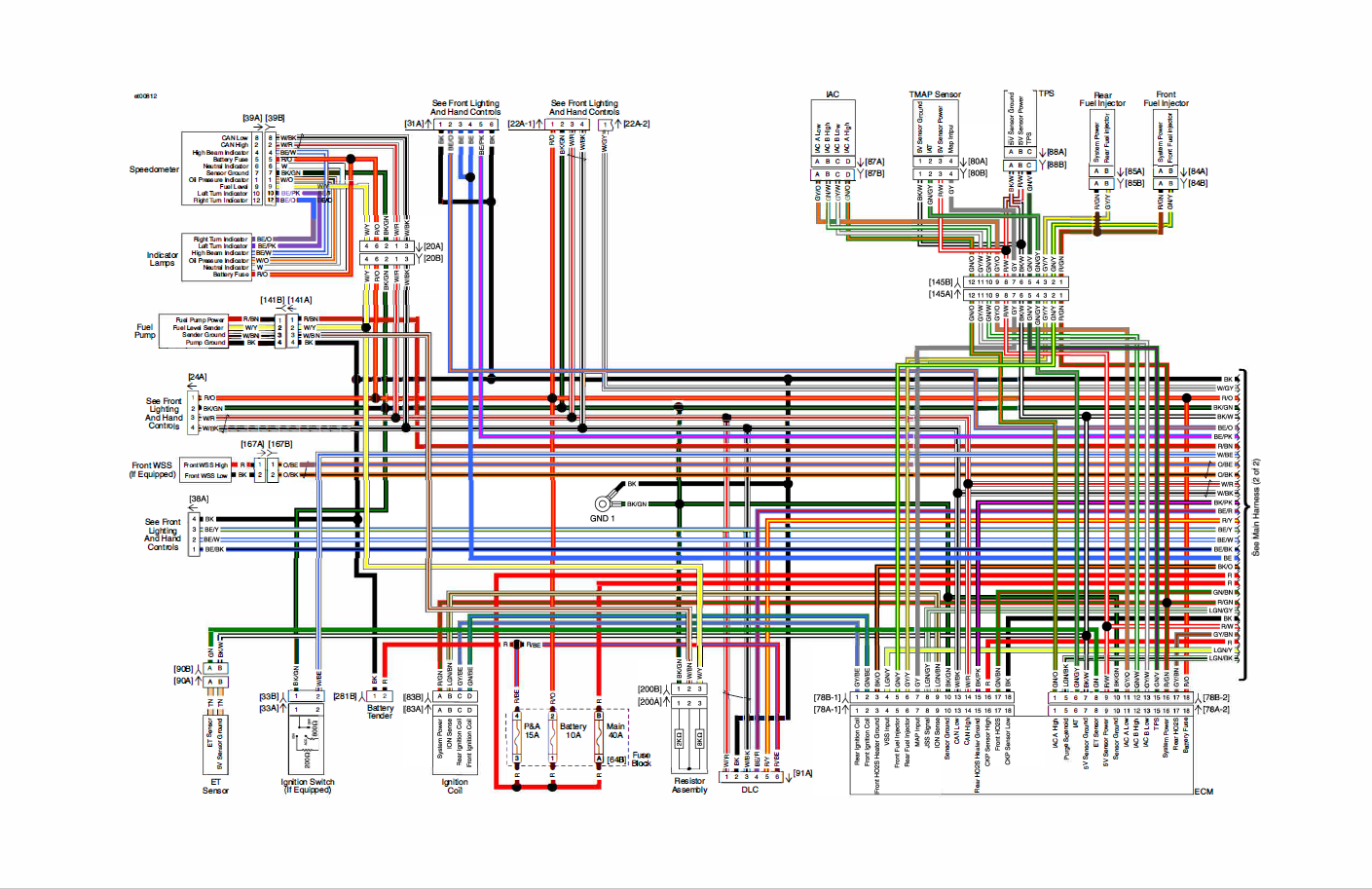
Task: Click the Ignition Coil label
Action: (x=455, y=787)
